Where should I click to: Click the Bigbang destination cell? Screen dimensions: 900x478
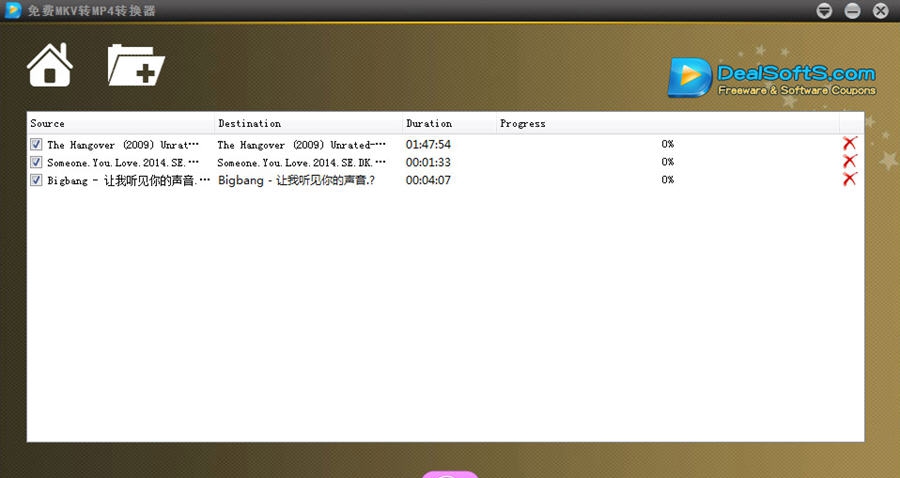click(296, 180)
